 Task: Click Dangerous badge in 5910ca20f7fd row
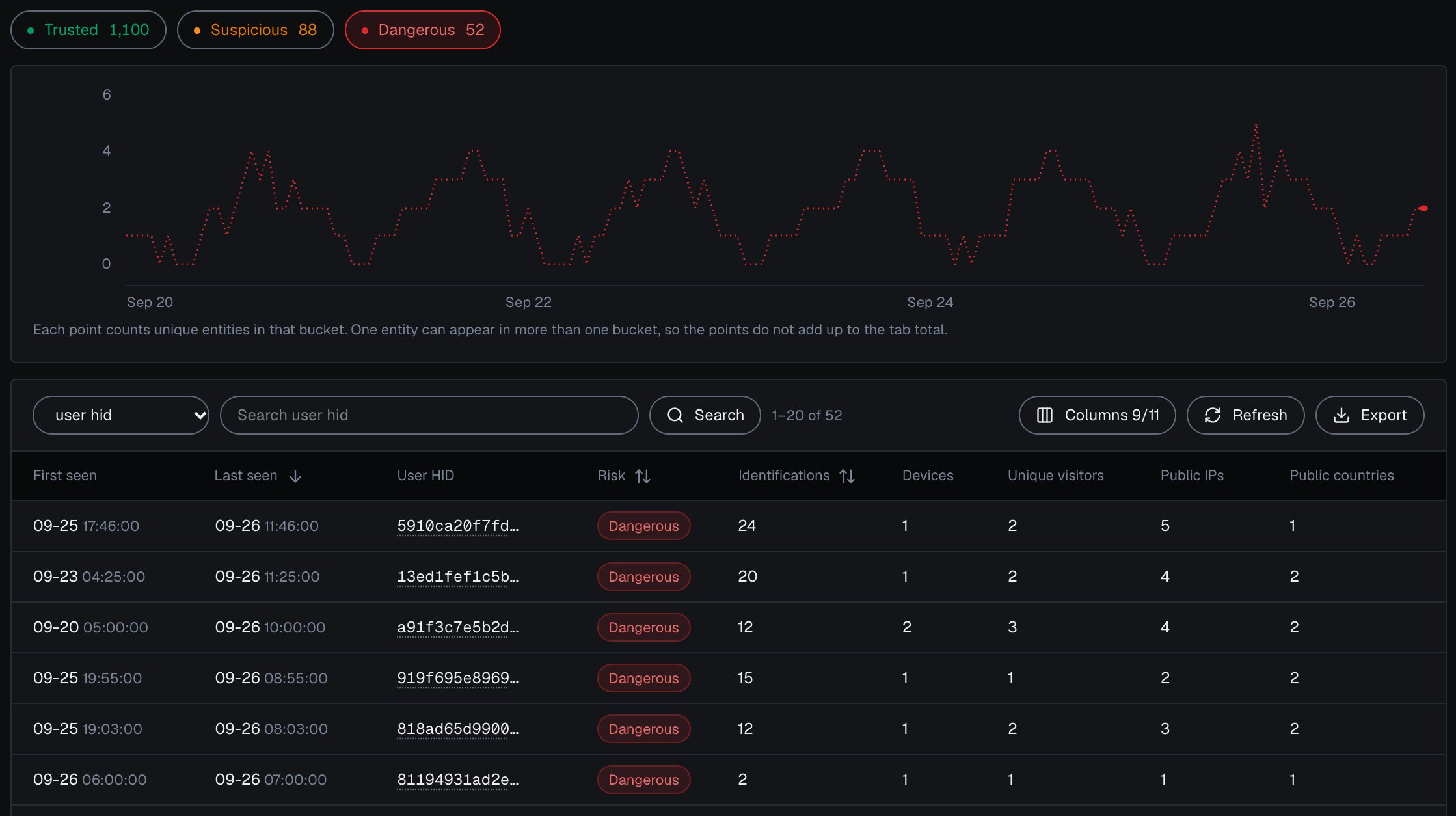(643, 526)
